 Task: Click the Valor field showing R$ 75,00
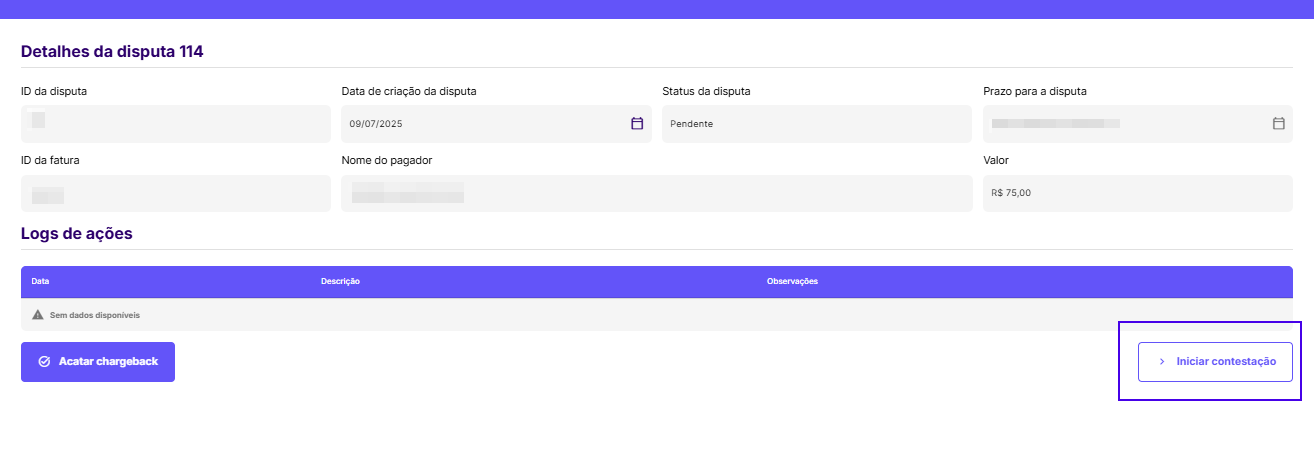click(1137, 193)
